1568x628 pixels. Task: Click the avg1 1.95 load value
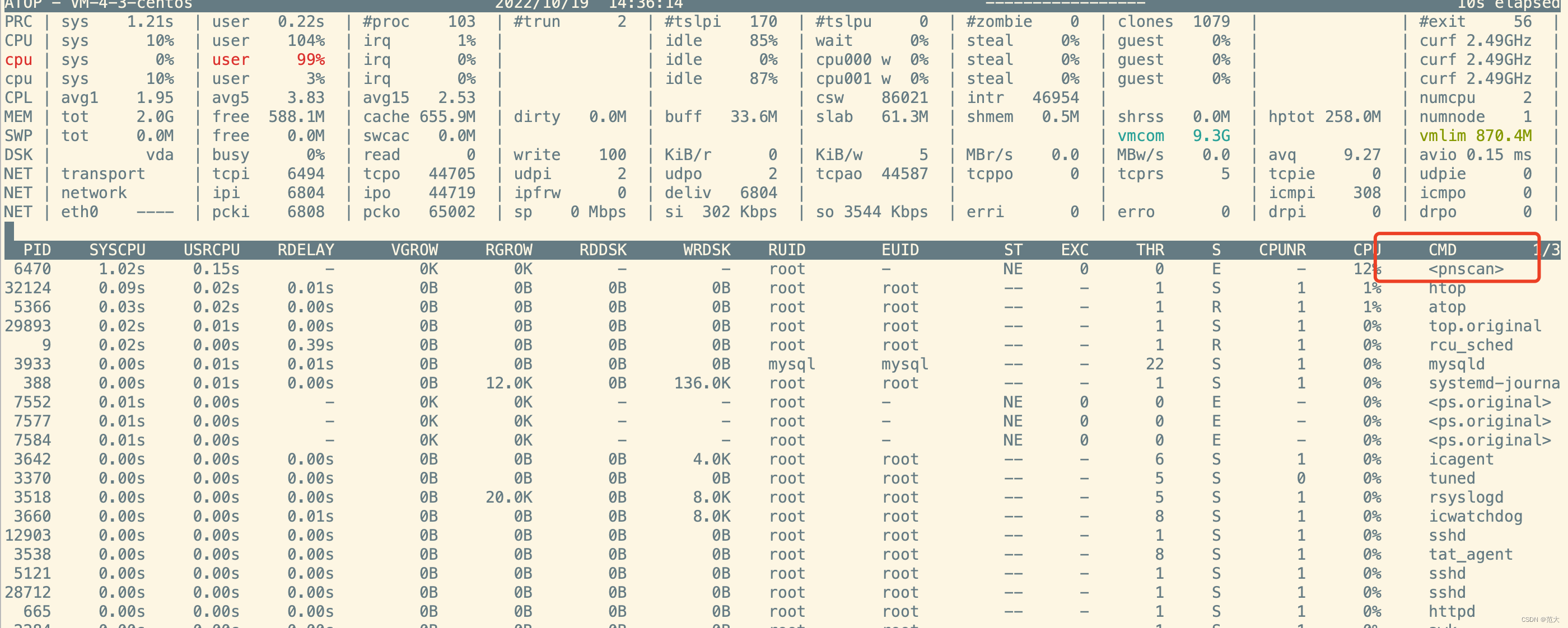click(x=118, y=97)
